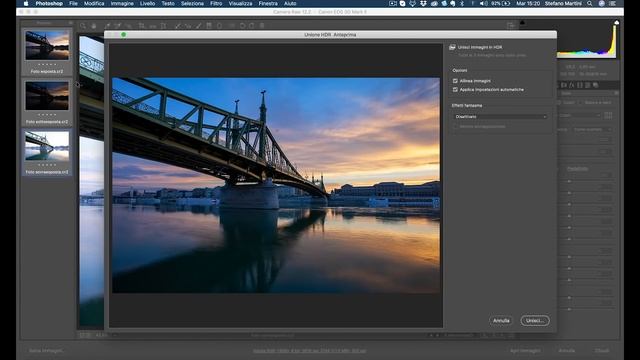Click the Chiudi button in Camera Raw
Screen dimensions: 640x360
(602, 351)
